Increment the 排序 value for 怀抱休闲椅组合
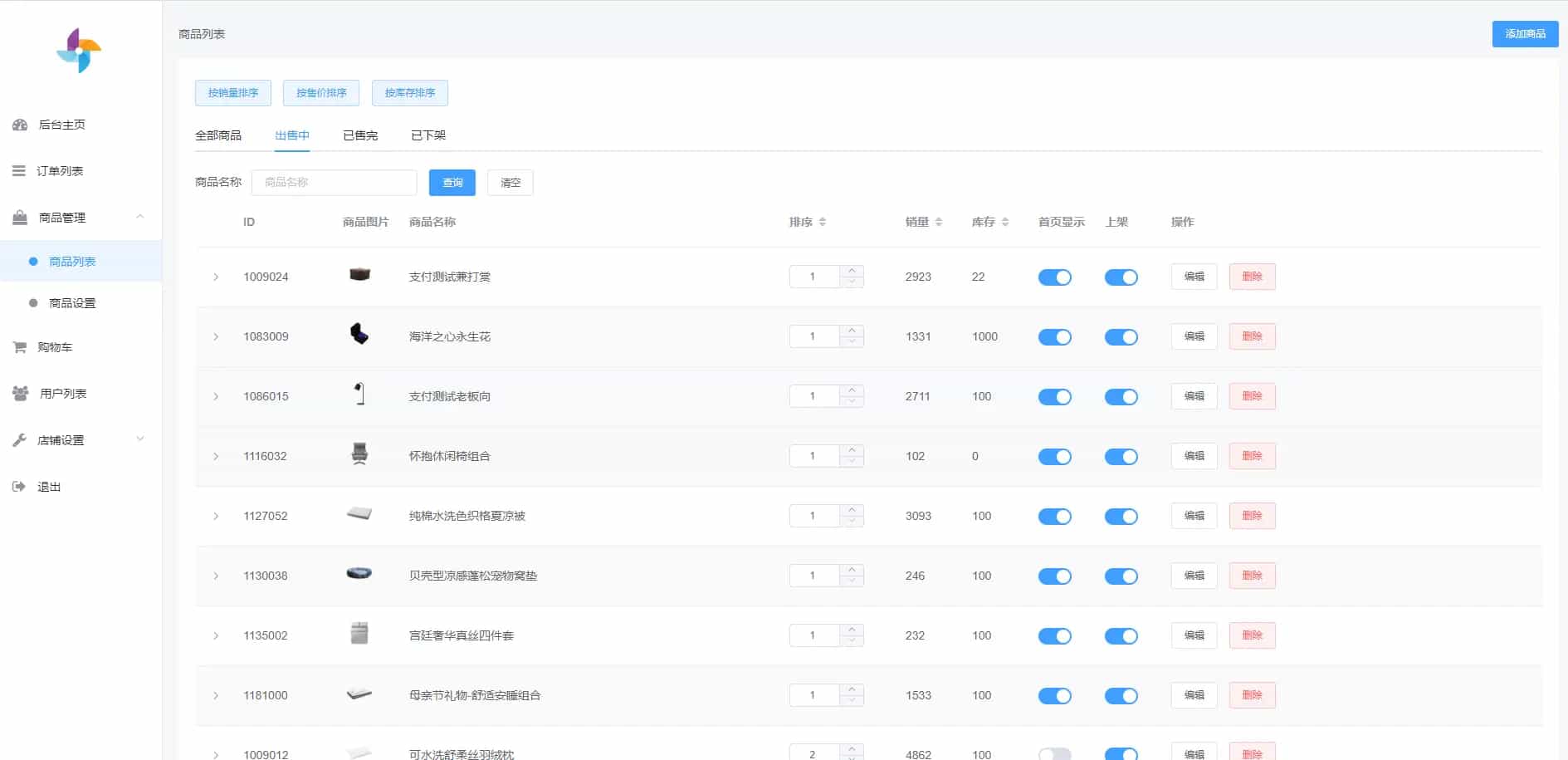 coord(852,451)
